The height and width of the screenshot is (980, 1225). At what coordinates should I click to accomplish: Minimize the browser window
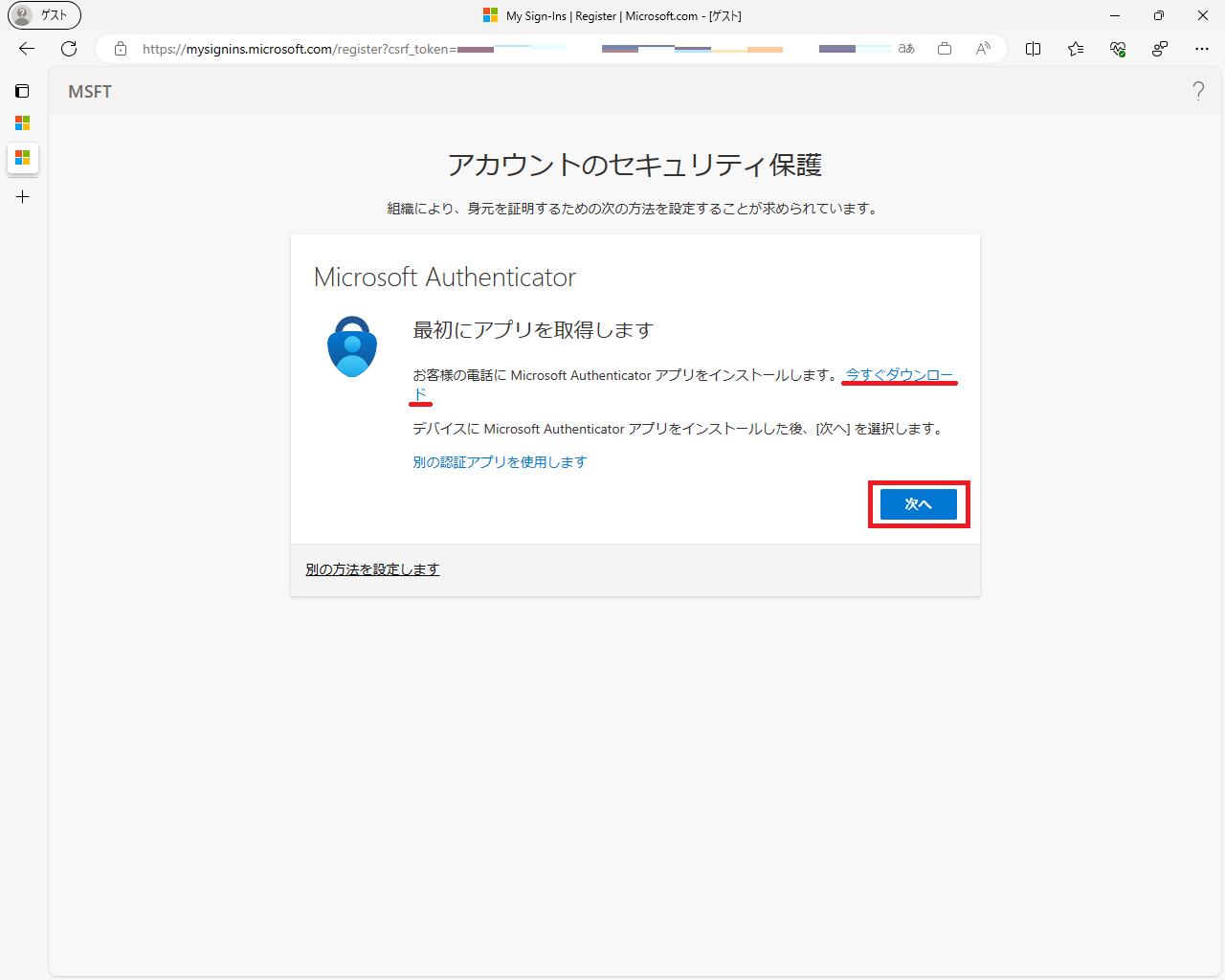(1115, 15)
